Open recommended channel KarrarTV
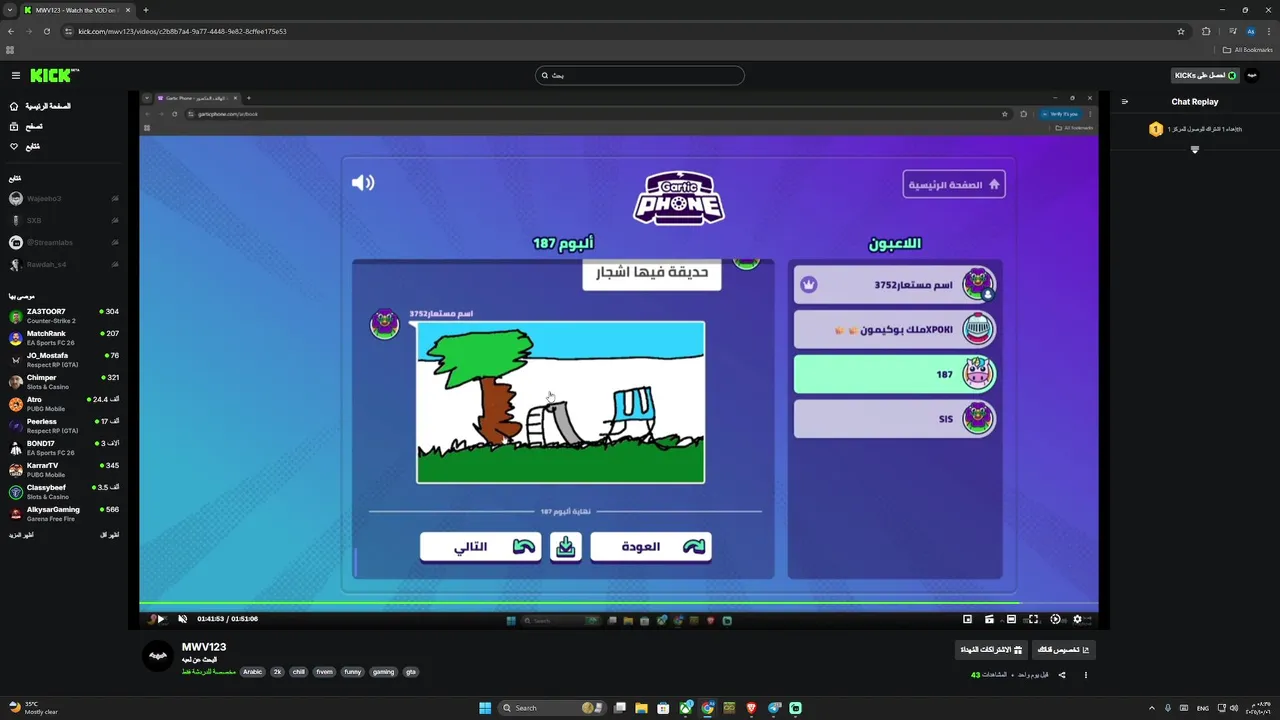Viewport: 1280px width, 720px height. (x=64, y=470)
